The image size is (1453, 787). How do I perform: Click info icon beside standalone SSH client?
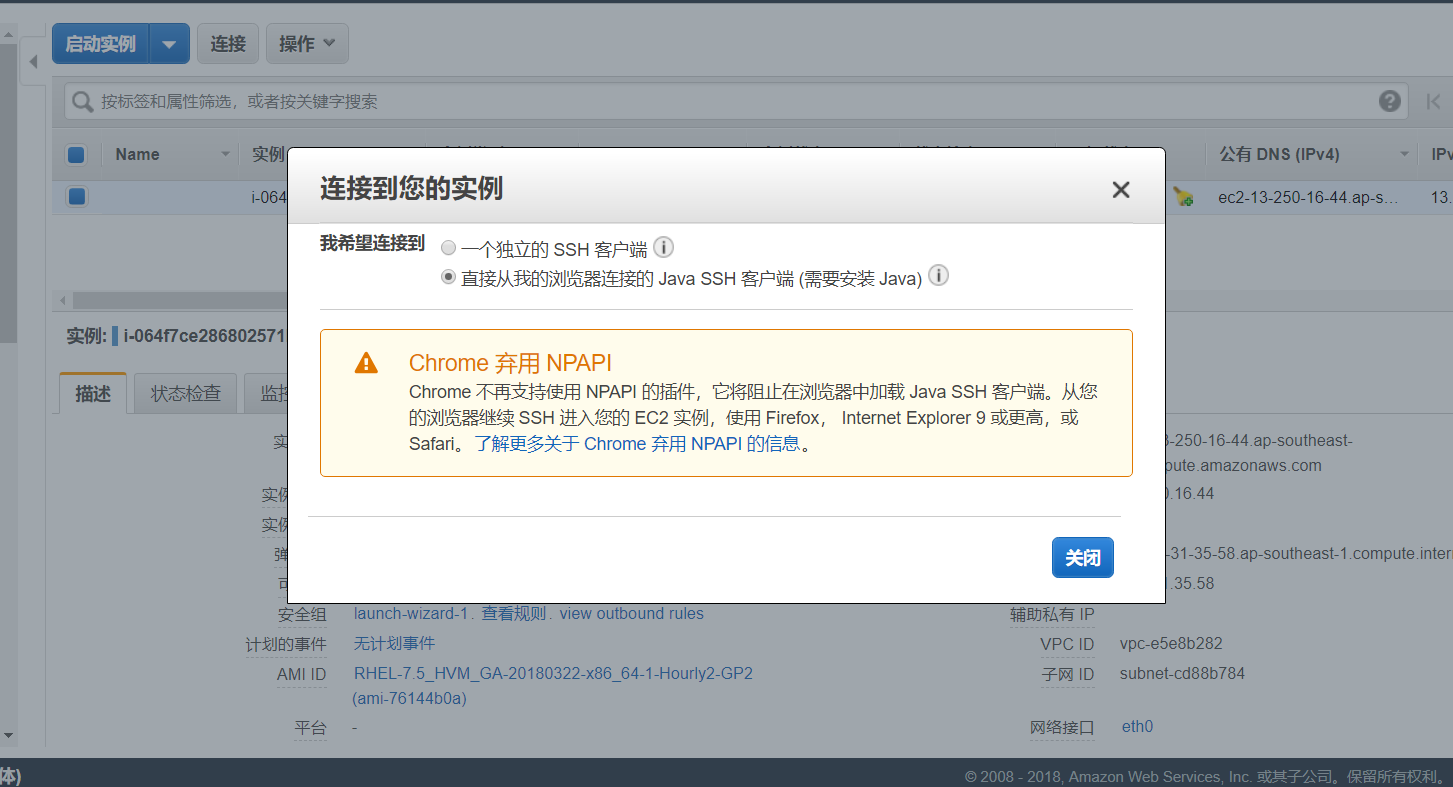[663, 248]
